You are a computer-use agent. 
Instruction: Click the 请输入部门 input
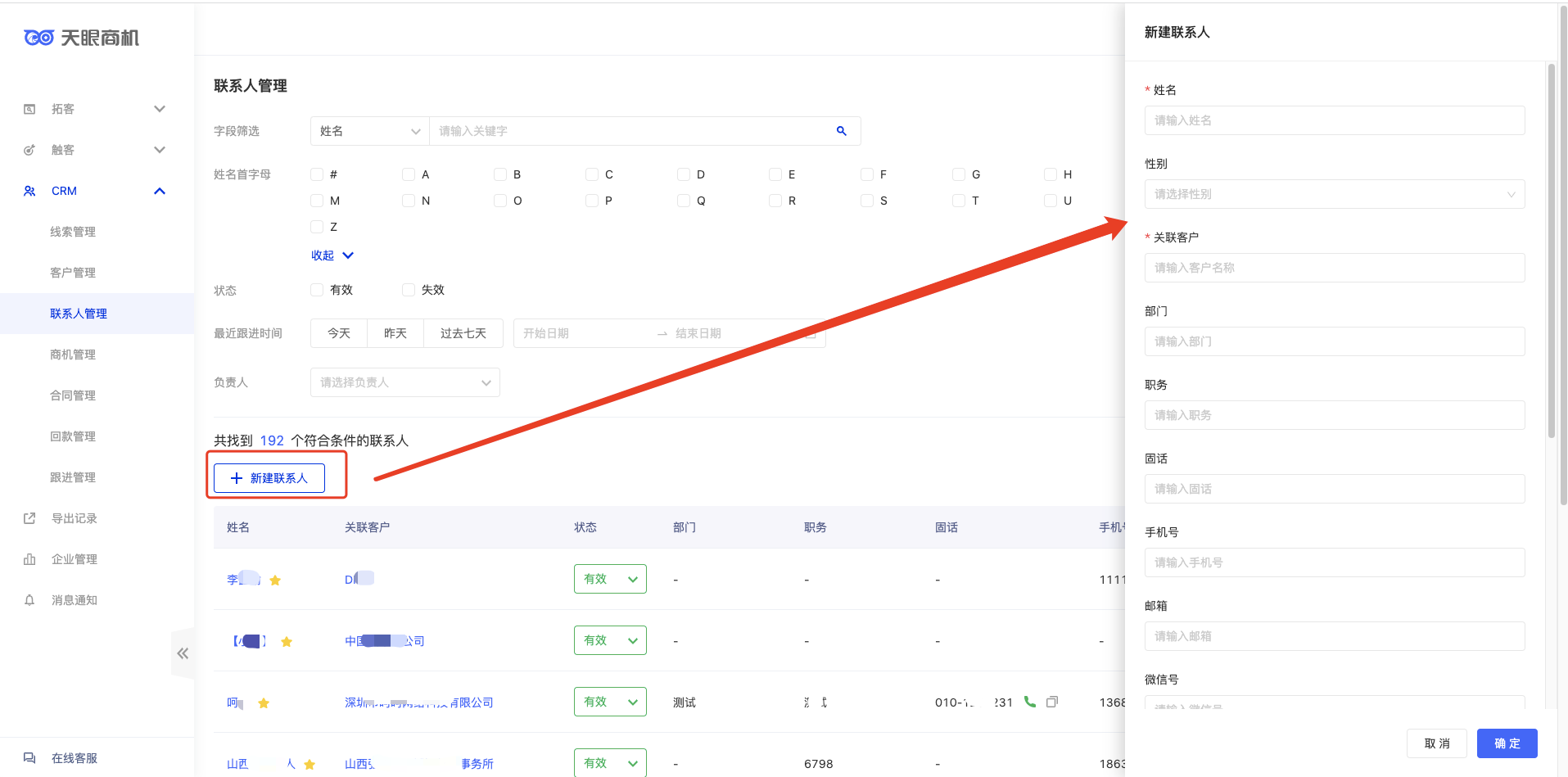coord(1335,341)
